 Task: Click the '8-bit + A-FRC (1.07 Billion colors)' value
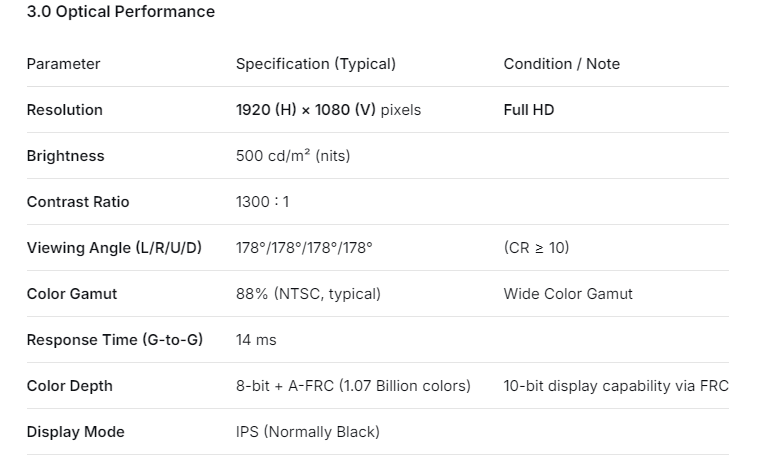click(353, 386)
